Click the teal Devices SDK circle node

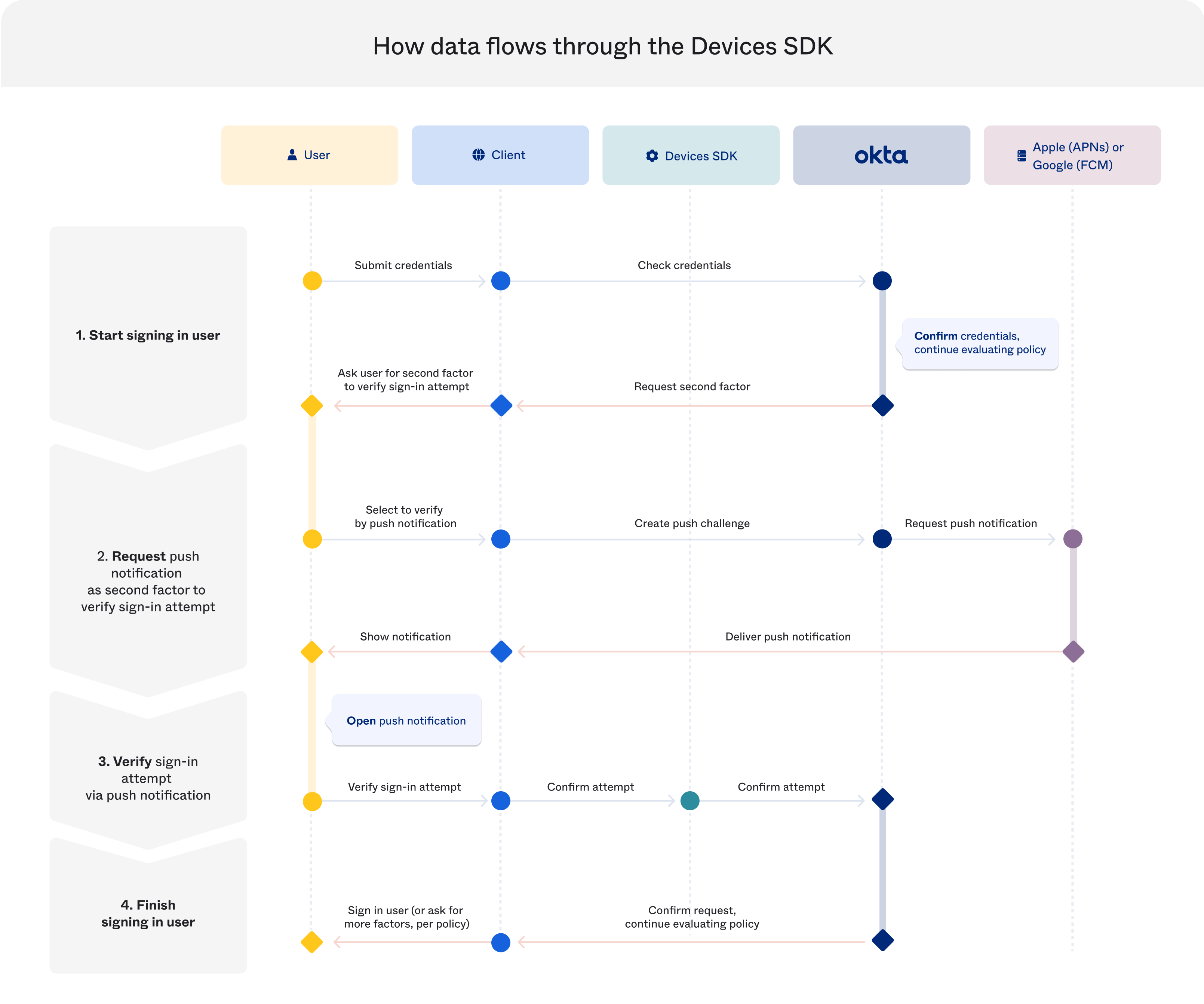click(690, 801)
